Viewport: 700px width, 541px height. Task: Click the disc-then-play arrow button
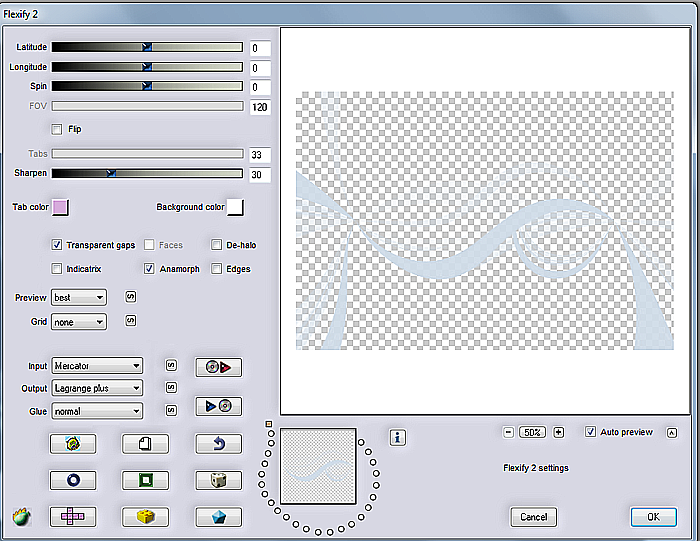[218, 367]
